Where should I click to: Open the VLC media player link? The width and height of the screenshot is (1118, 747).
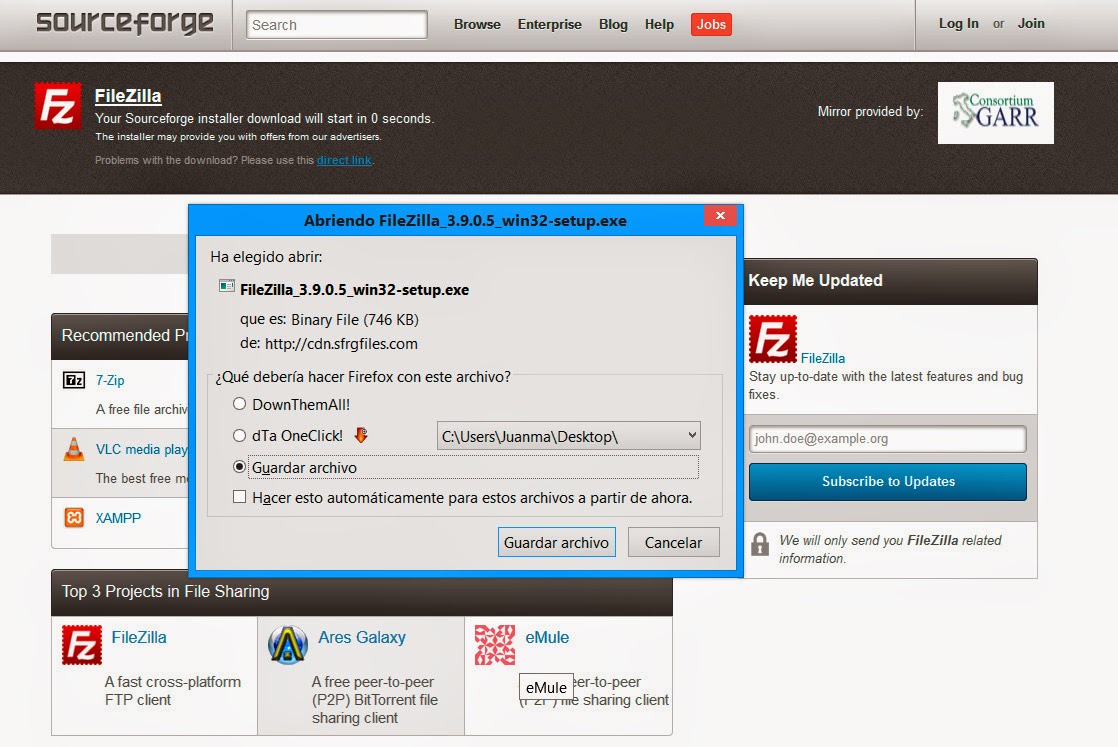coord(141,449)
